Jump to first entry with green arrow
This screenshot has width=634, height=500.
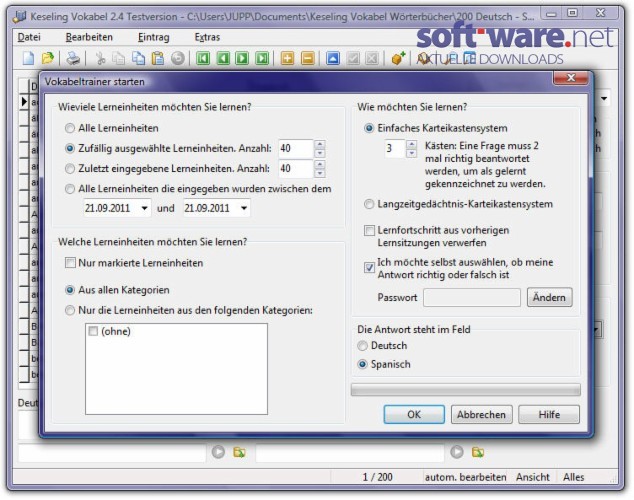point(203,59)
